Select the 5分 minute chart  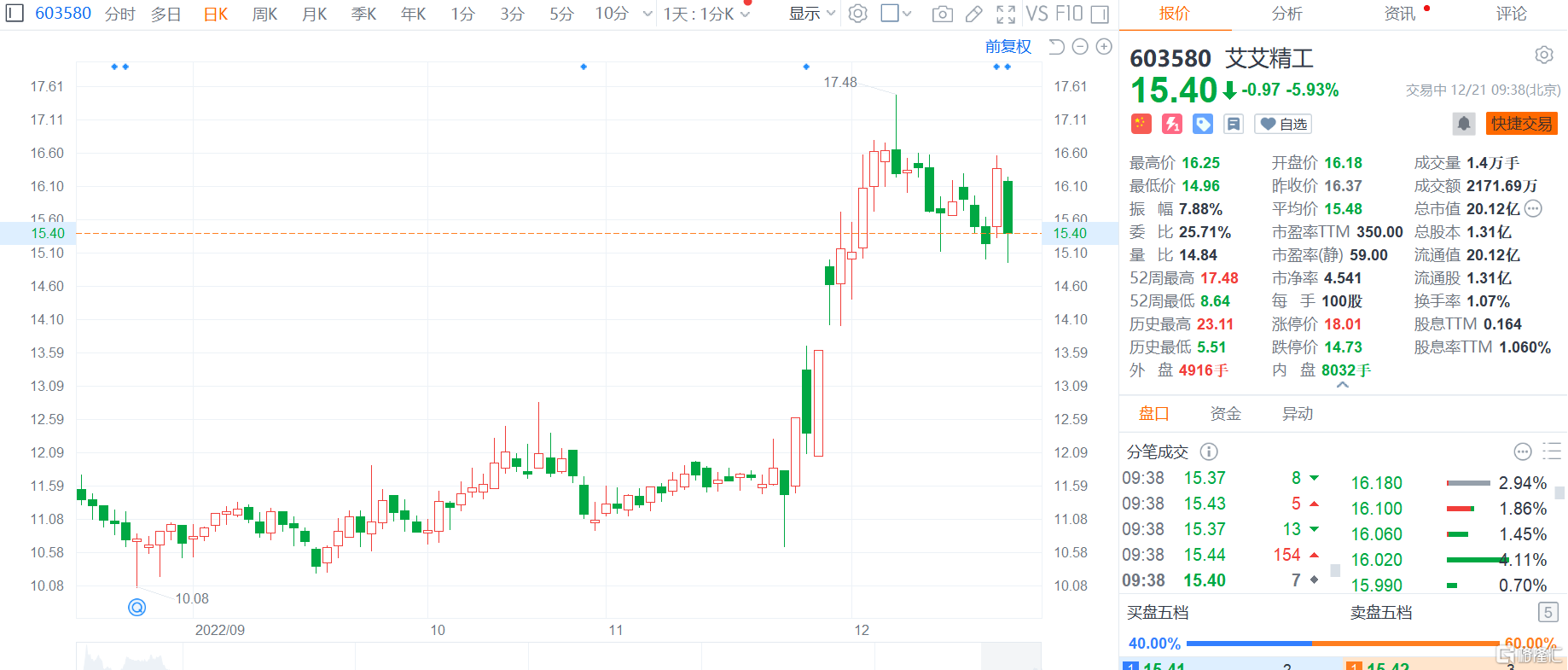tap(562, 14)
